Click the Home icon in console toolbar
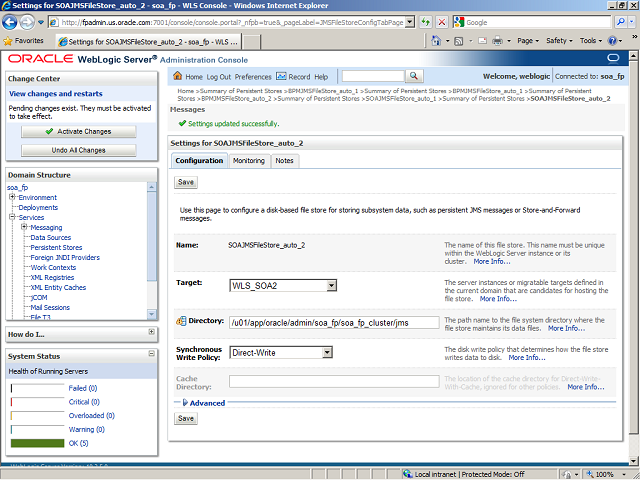This screenshot has width=640, height=480. (178, 77)
